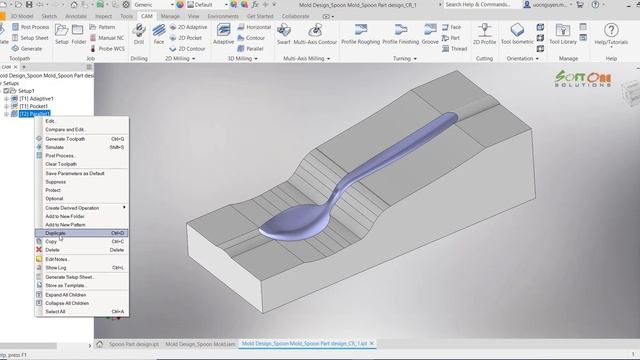Add a Probe WCS operation
Viewport: 640px width, 360px height.
(107, 49)
